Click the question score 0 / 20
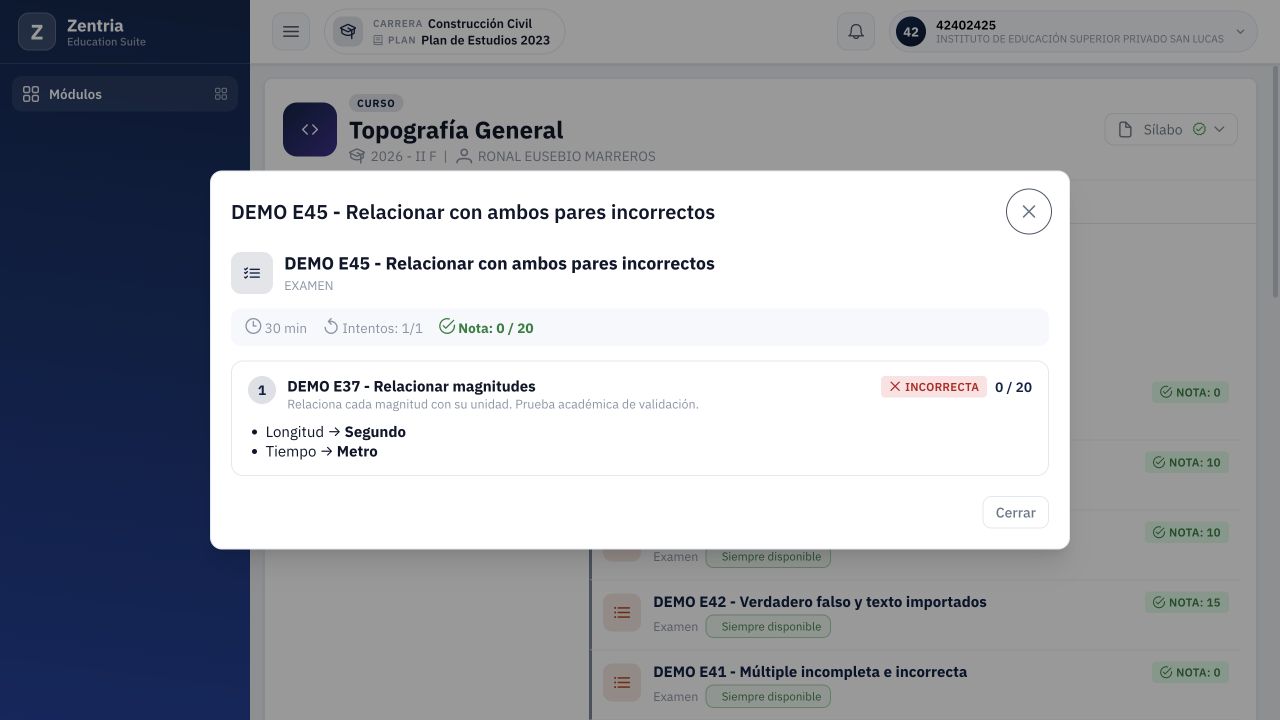 (1013, 387)
